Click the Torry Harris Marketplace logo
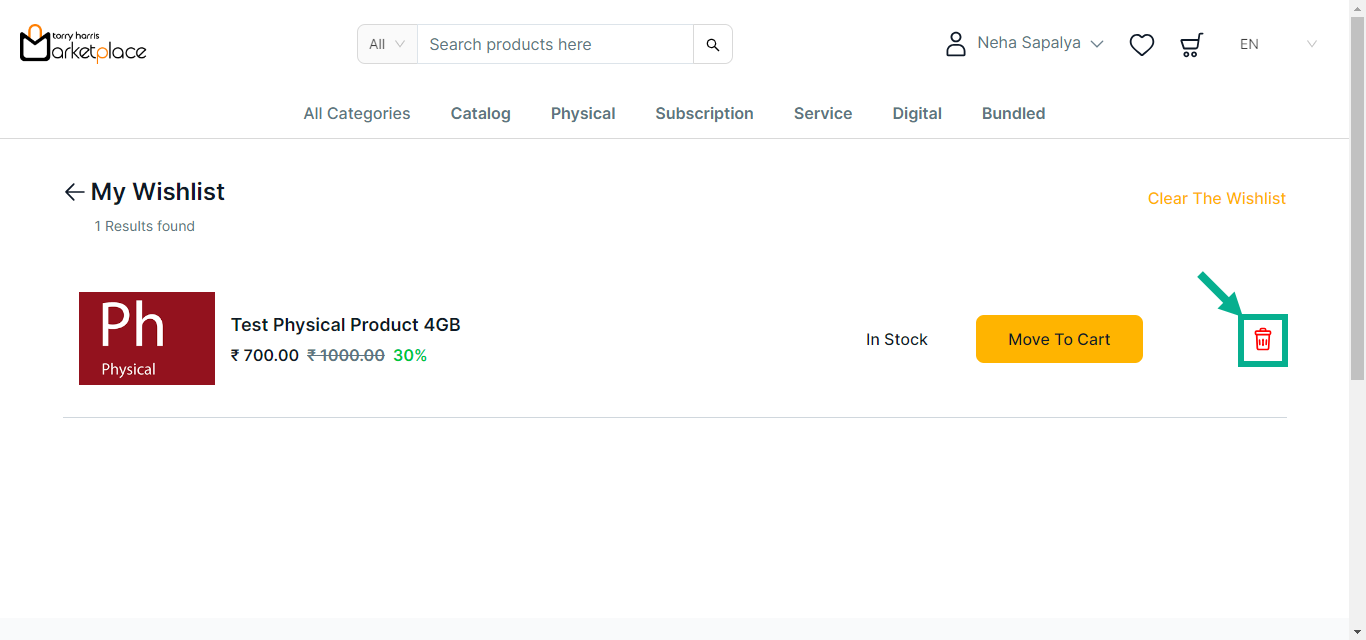The width and height of the screenshot is (1366, 640). point(83,44)
